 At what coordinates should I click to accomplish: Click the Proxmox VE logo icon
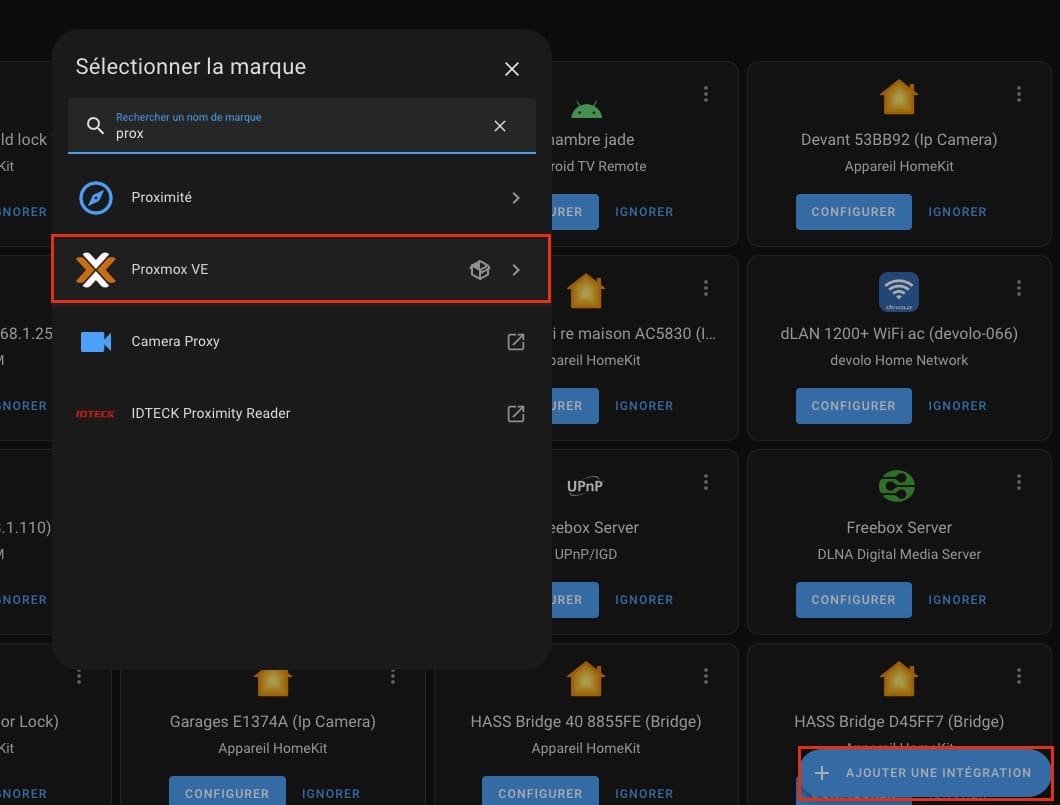[95, 269]
